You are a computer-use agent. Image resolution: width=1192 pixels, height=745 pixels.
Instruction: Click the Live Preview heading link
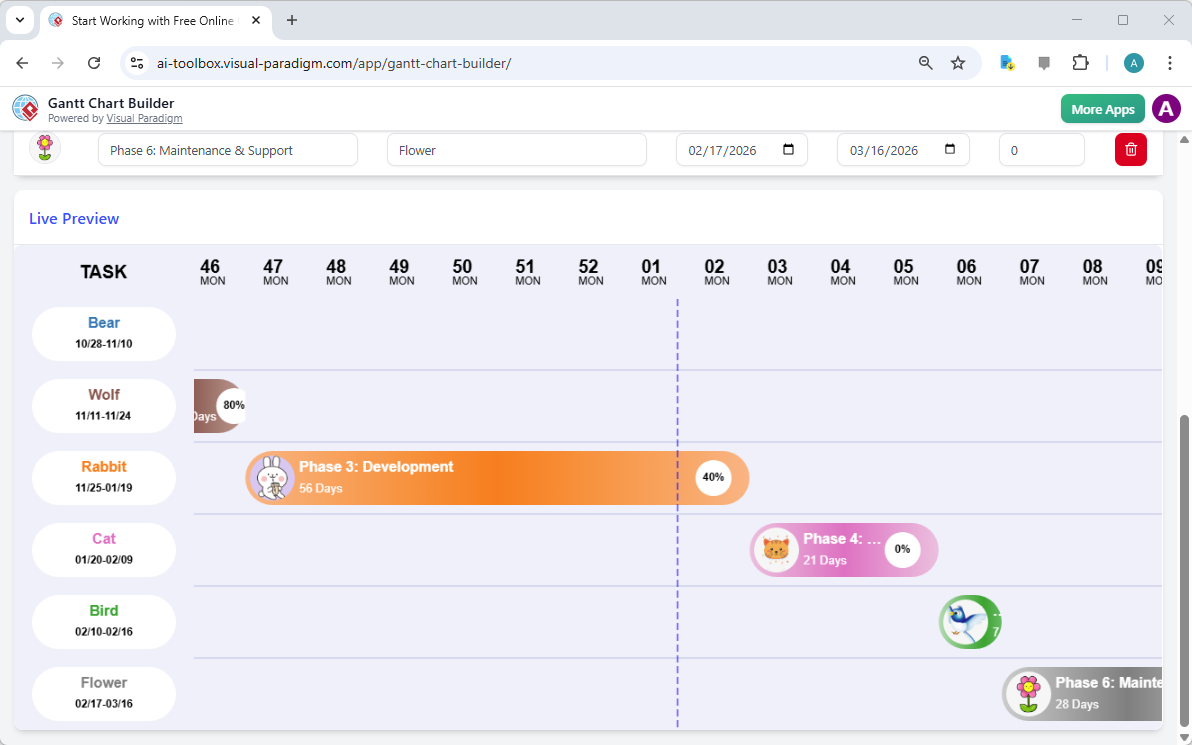[73, 218]
